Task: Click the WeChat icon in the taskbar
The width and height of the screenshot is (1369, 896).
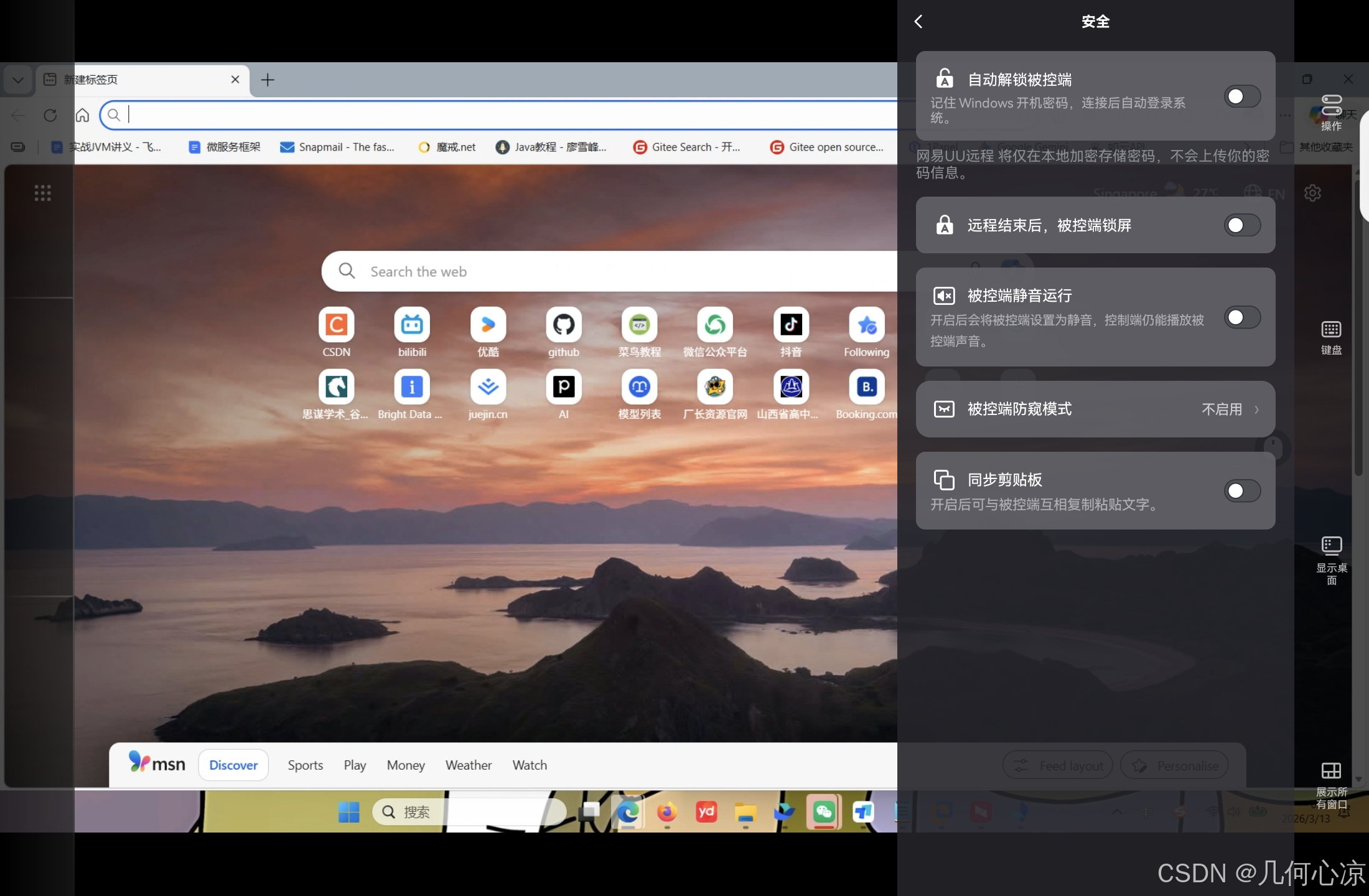Action: tap(823, 811)
